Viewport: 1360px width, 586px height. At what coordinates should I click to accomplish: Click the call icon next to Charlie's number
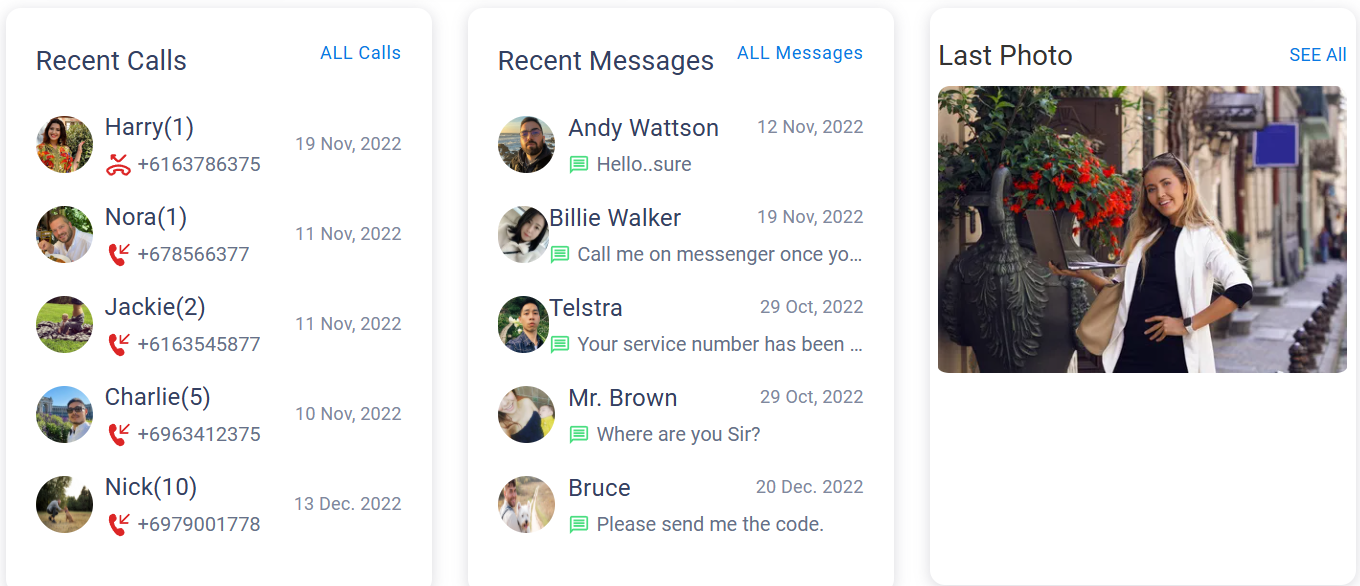119,434
